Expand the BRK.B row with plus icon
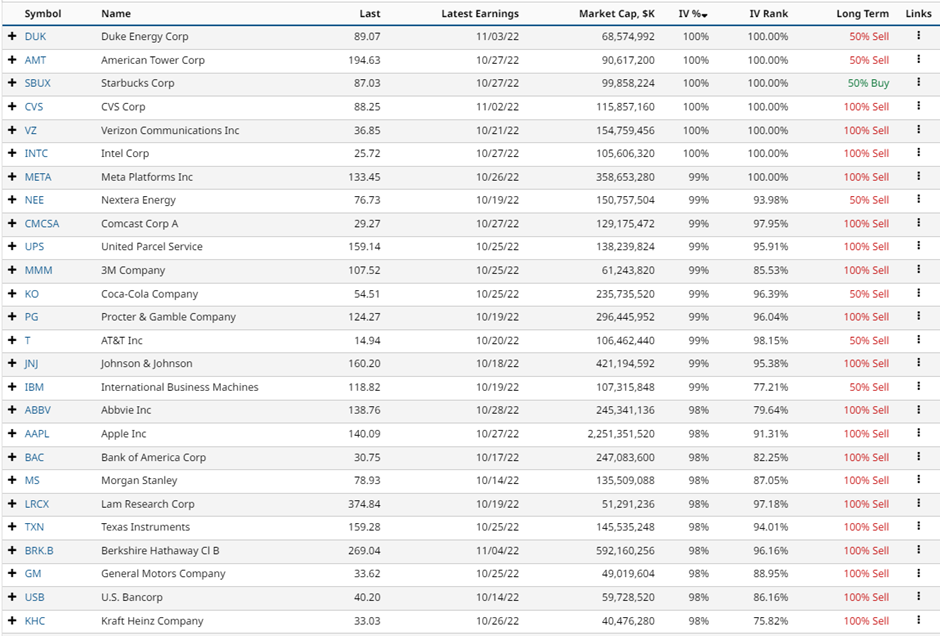The width and height of the screenshot is (940, 636). (12, 550)
